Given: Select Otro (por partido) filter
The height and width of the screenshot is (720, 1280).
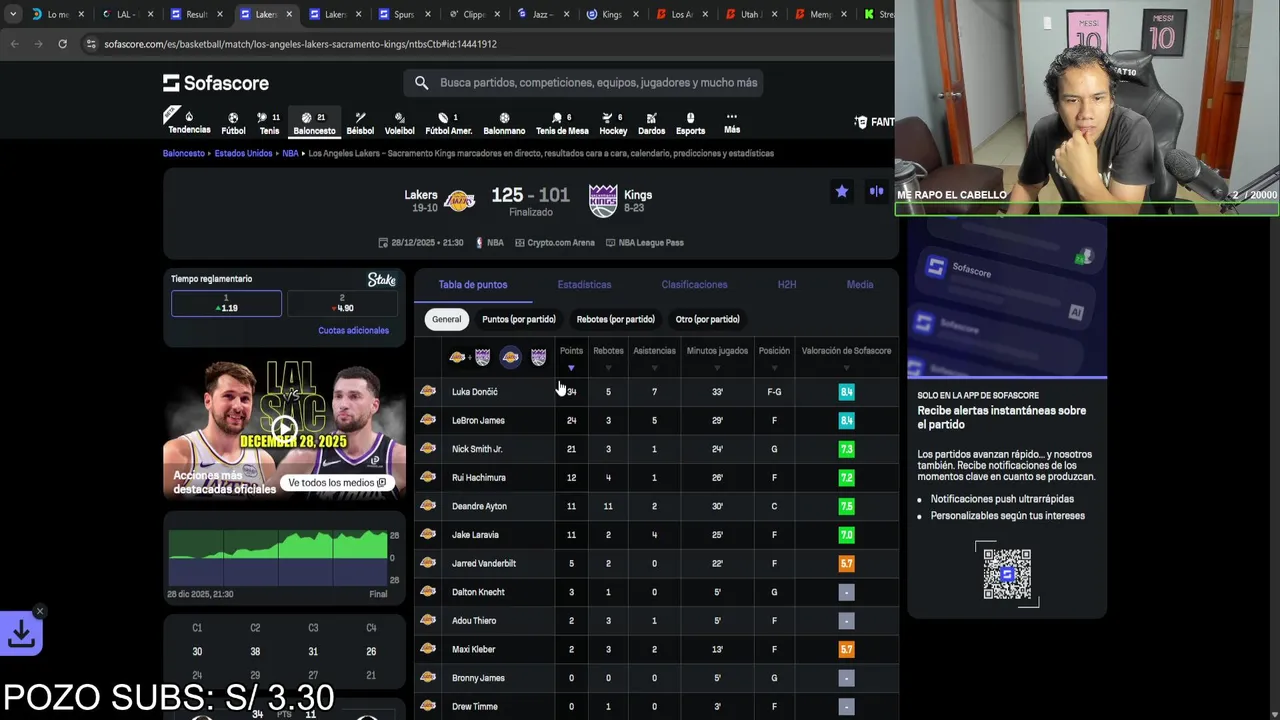Looking at the screenshot, I should coord(707,319).
